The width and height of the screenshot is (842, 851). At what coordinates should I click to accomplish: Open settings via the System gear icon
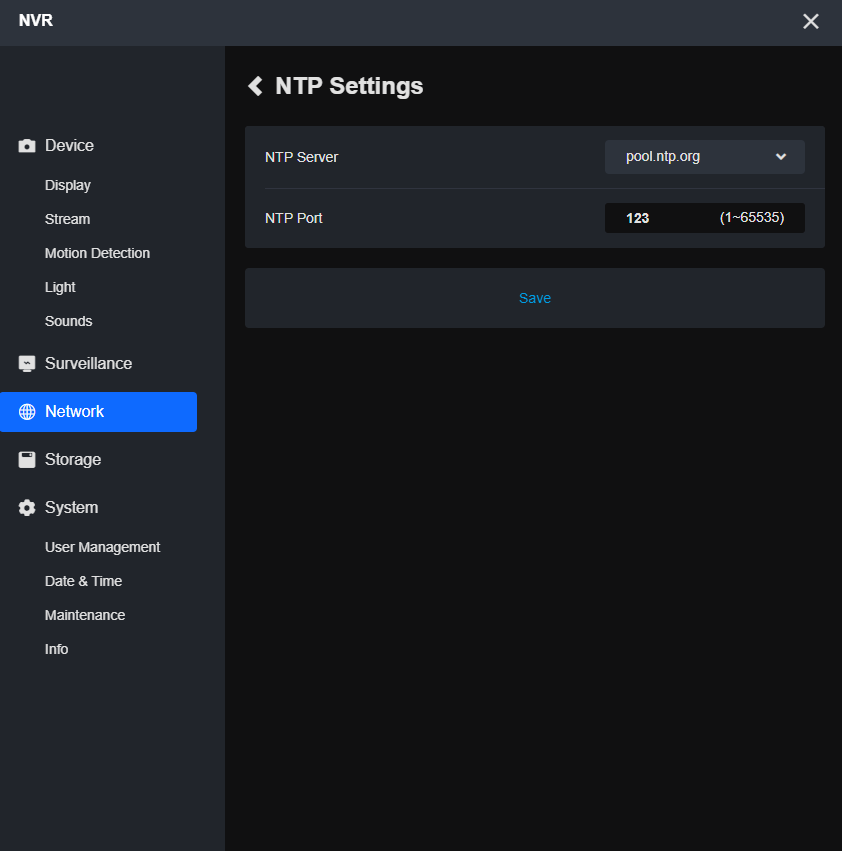point(26,507)
